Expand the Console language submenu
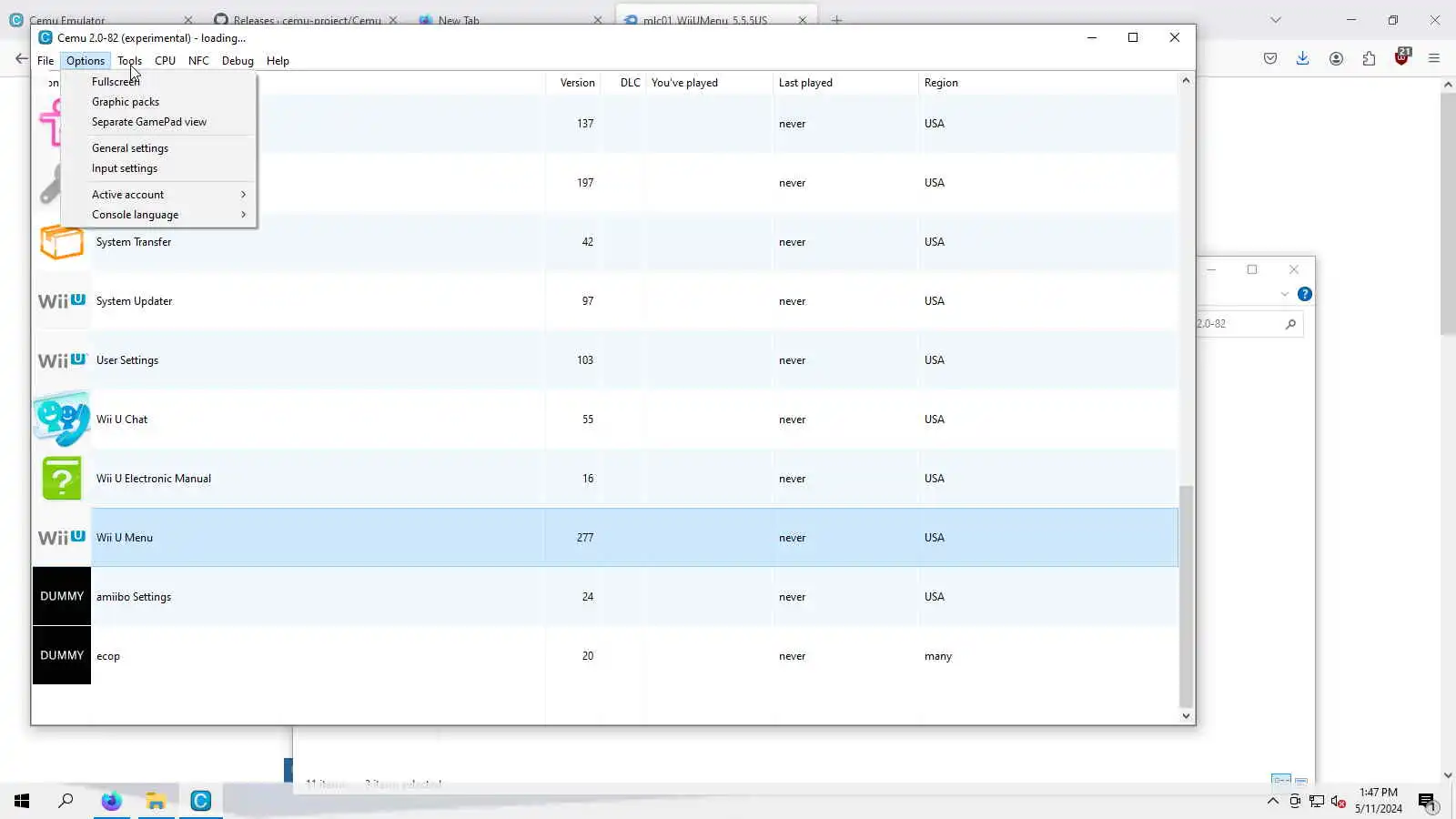This screenshot has width=1456, height=819. (x=158, y=215)
